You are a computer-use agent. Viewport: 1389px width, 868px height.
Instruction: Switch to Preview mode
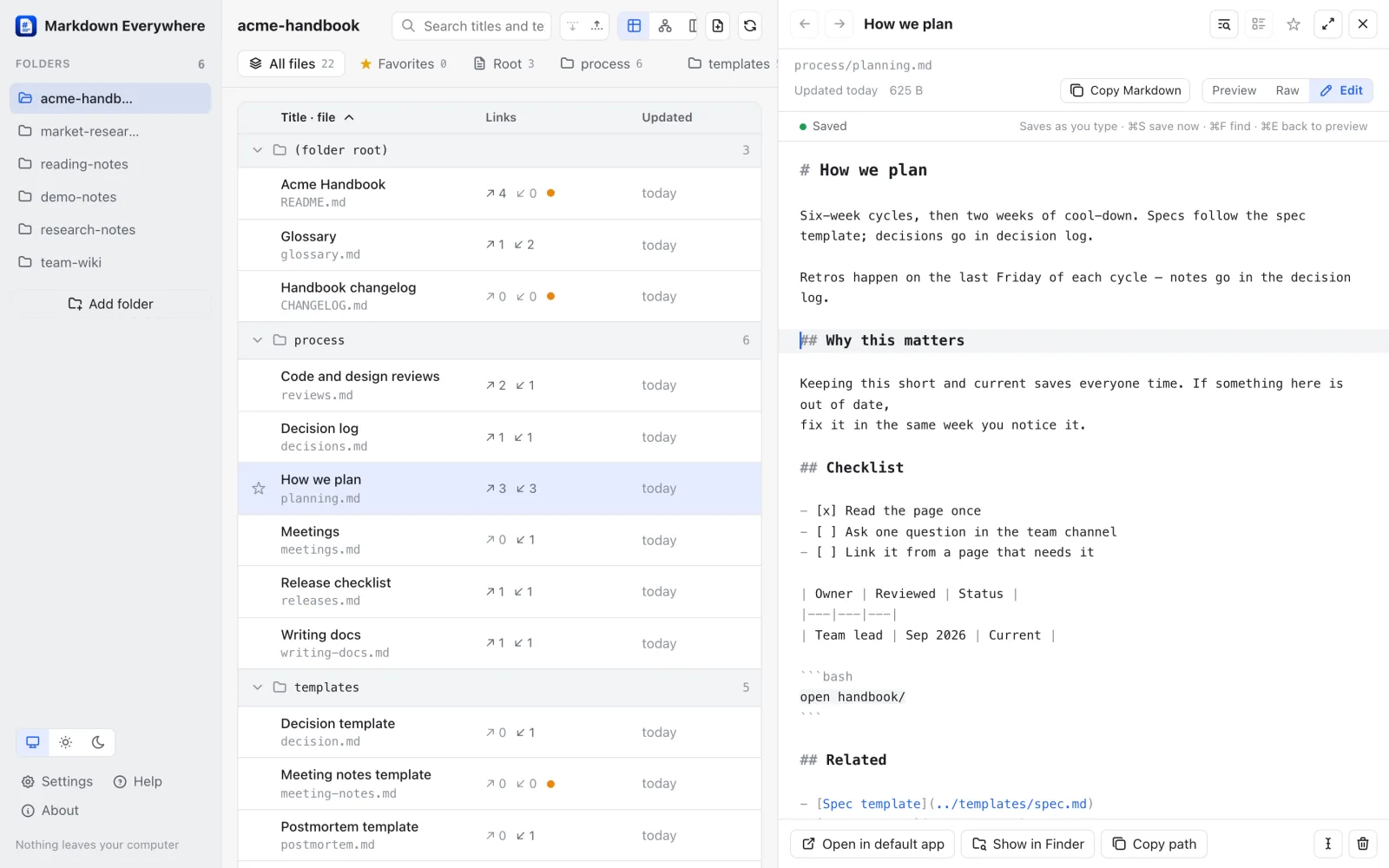(1234, 90)
